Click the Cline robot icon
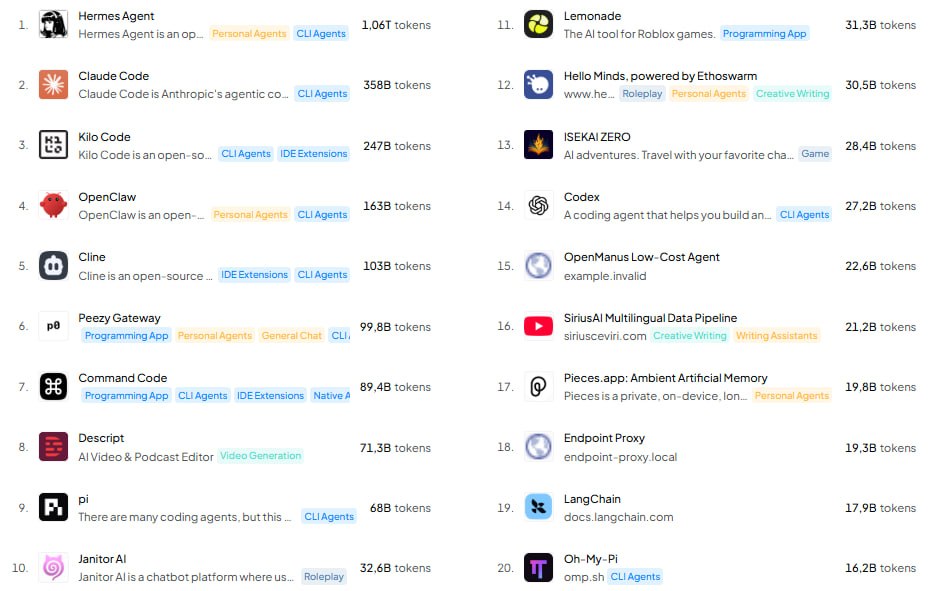Image resolution: width=943 pixels, height=591 pixels. [54, 266]
